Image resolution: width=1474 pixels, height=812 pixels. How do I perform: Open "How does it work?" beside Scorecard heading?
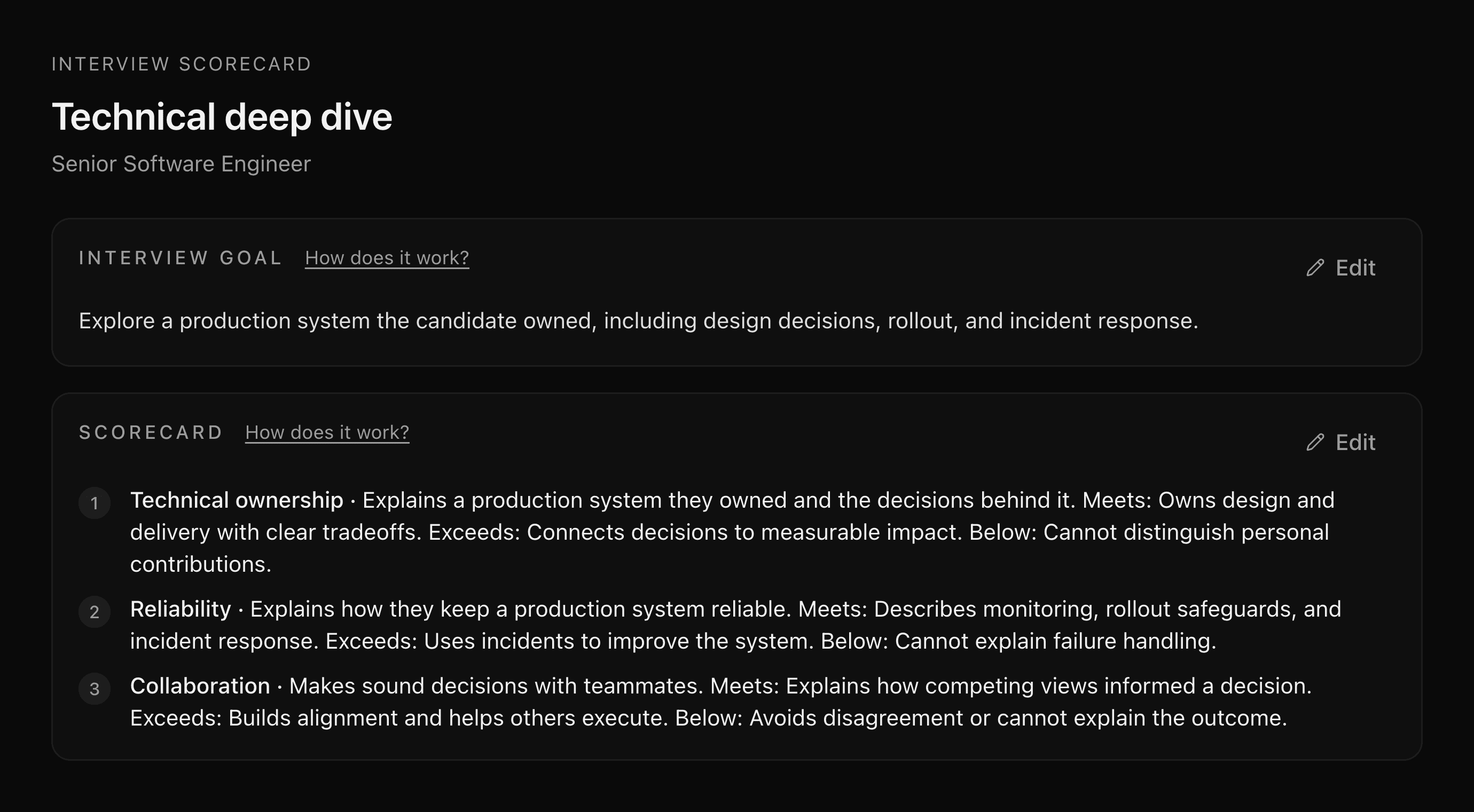coord(327,432)
